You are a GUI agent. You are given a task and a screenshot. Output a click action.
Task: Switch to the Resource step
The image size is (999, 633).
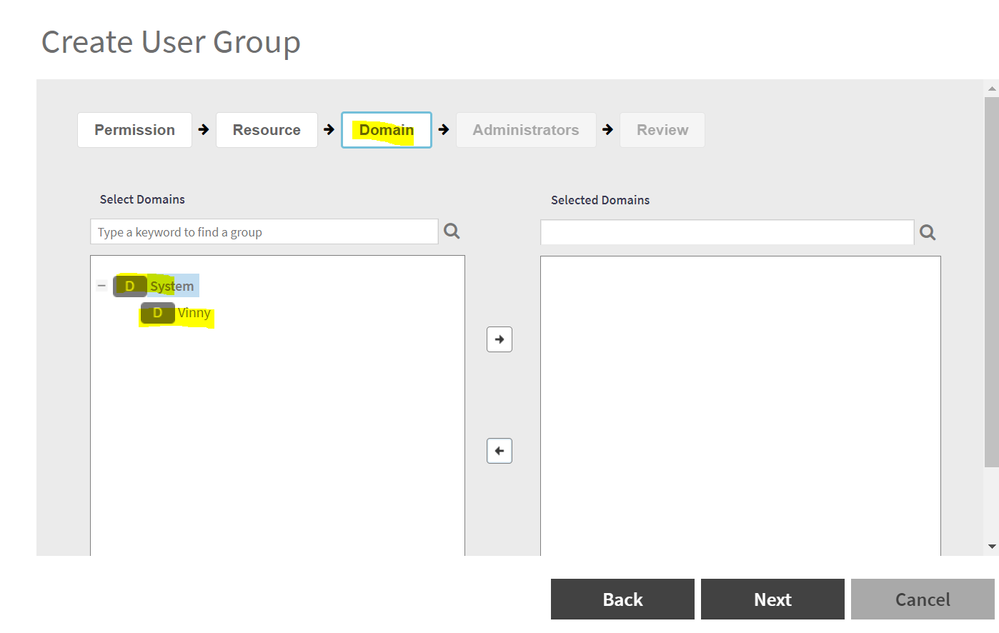(x=266, y=130)
